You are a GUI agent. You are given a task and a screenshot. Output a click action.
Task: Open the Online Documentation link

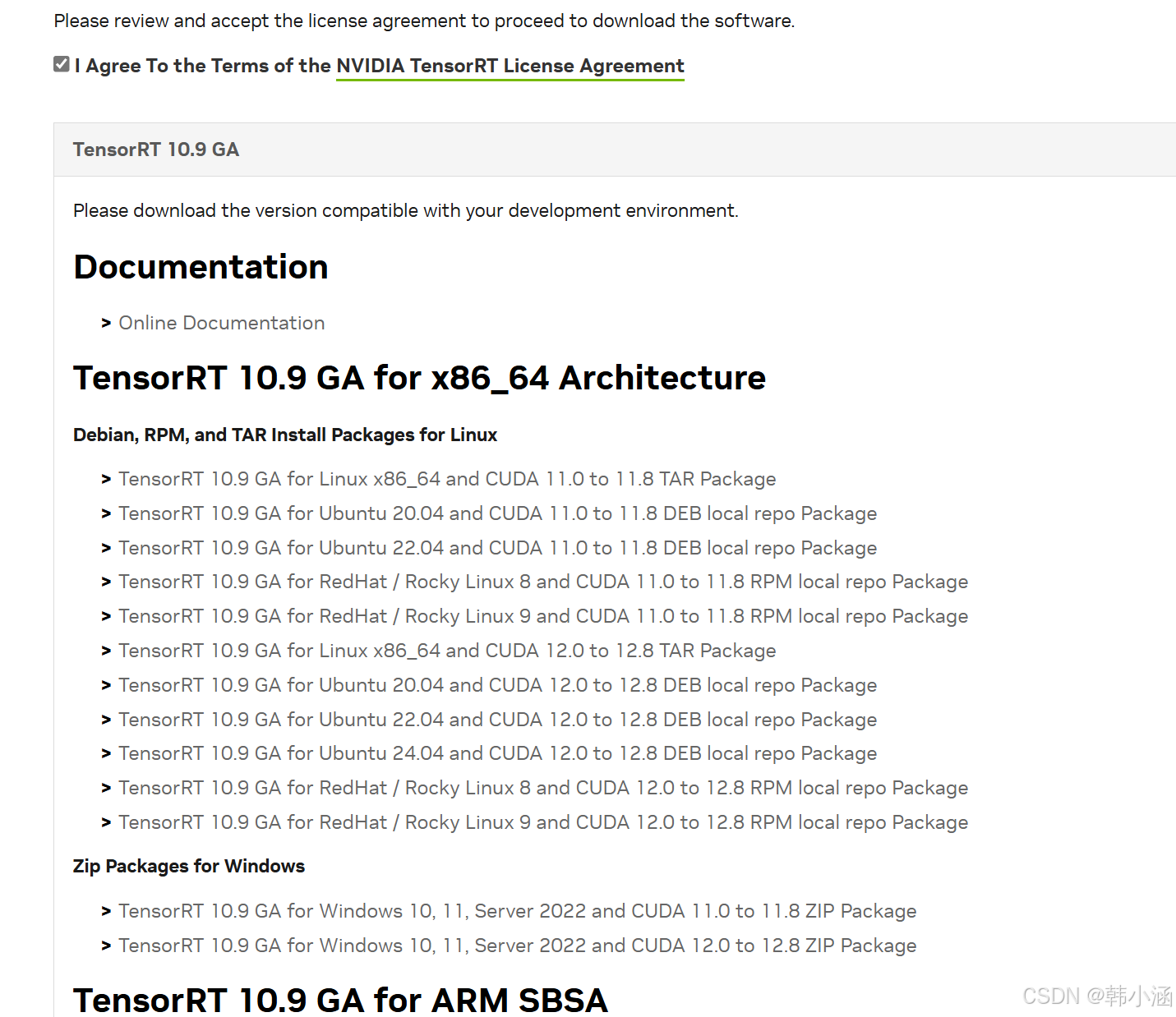point(222,323)
